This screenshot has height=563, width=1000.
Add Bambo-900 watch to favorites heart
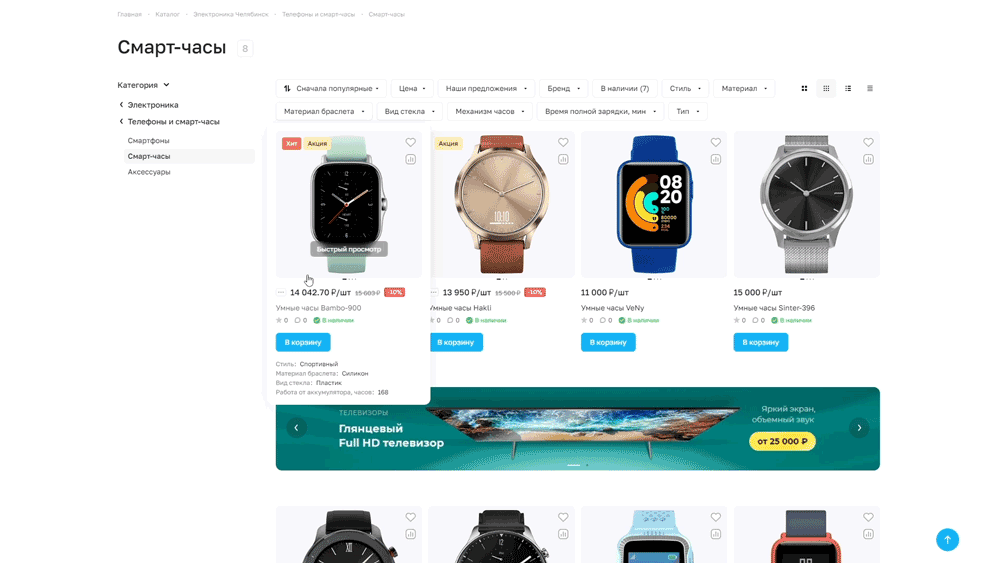[410, 142]
